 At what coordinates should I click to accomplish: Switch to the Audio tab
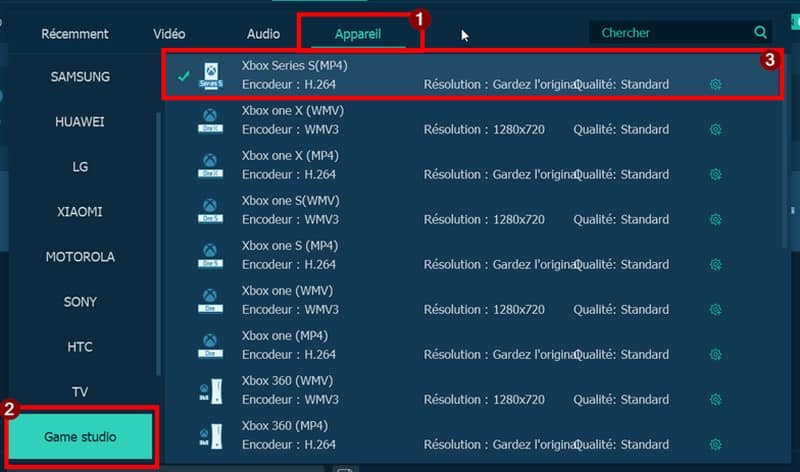(263, 34)
